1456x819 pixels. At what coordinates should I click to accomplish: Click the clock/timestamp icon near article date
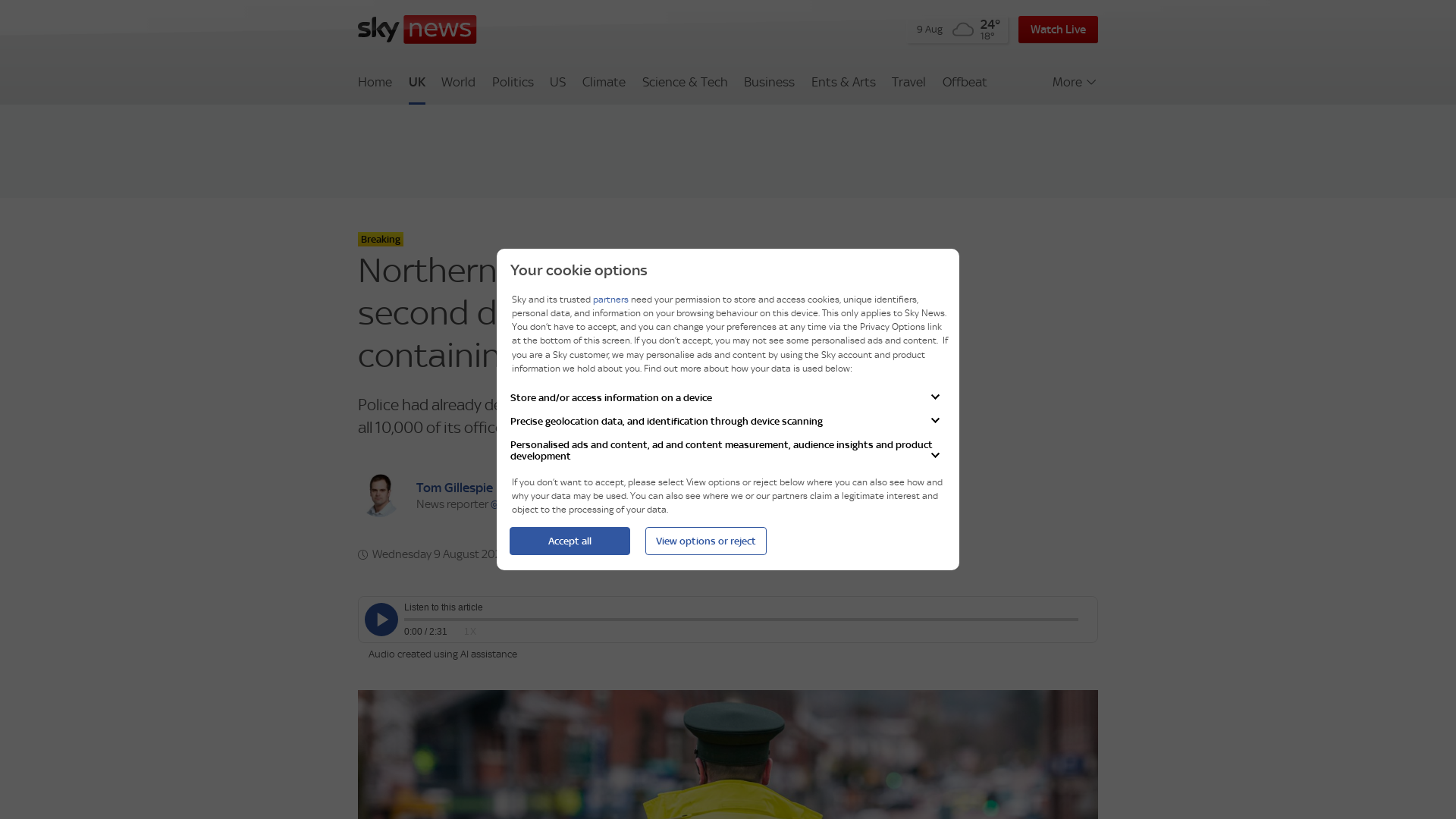(x=362, y=553)
